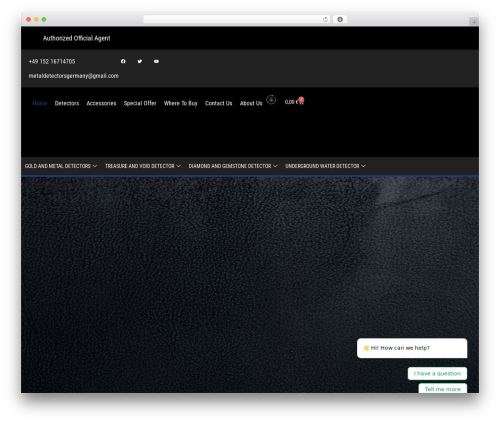The image size is (500, 423).
Task: Click the red macOS close window button
Action: [29, 19]
